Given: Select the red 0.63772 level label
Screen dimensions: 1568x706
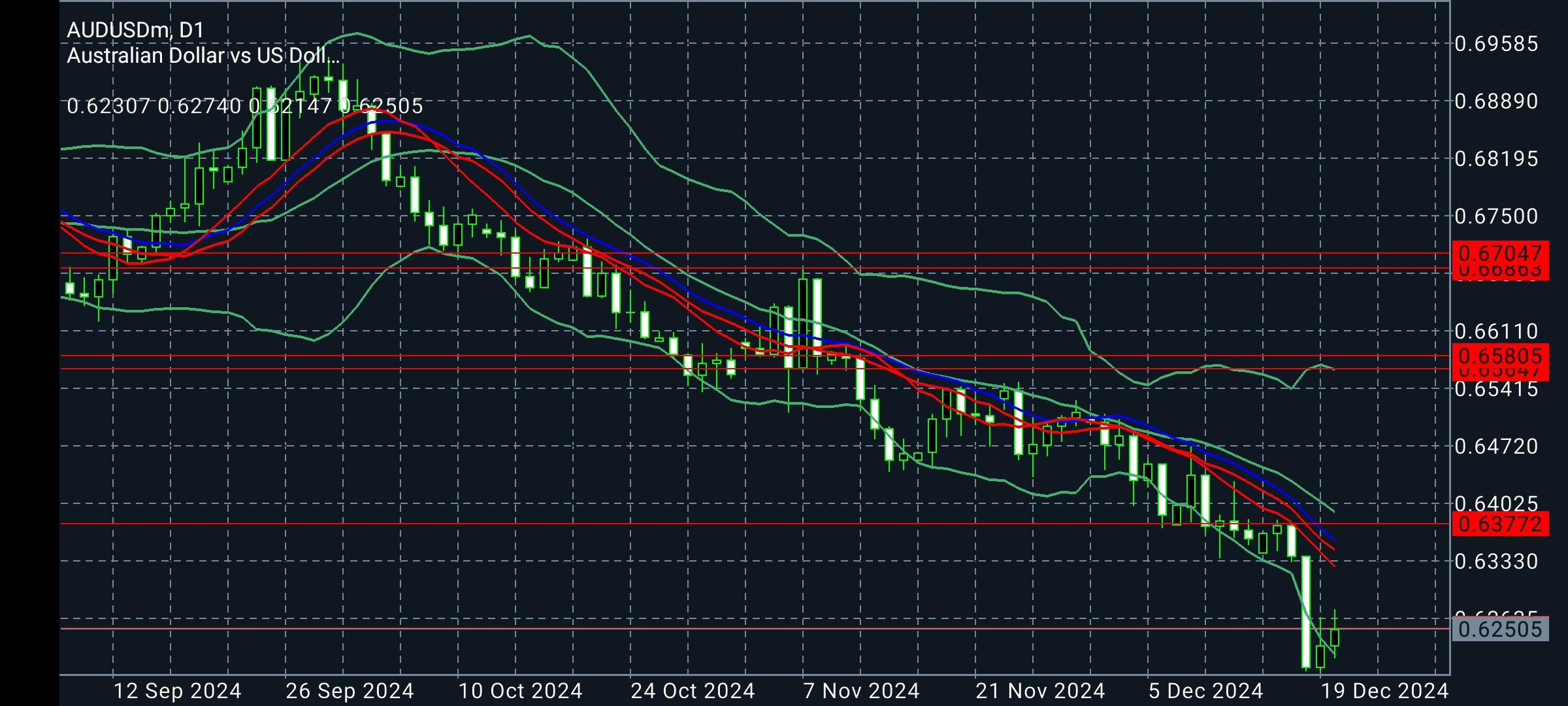Looking at the screenshot, I should coord(1500,524).
